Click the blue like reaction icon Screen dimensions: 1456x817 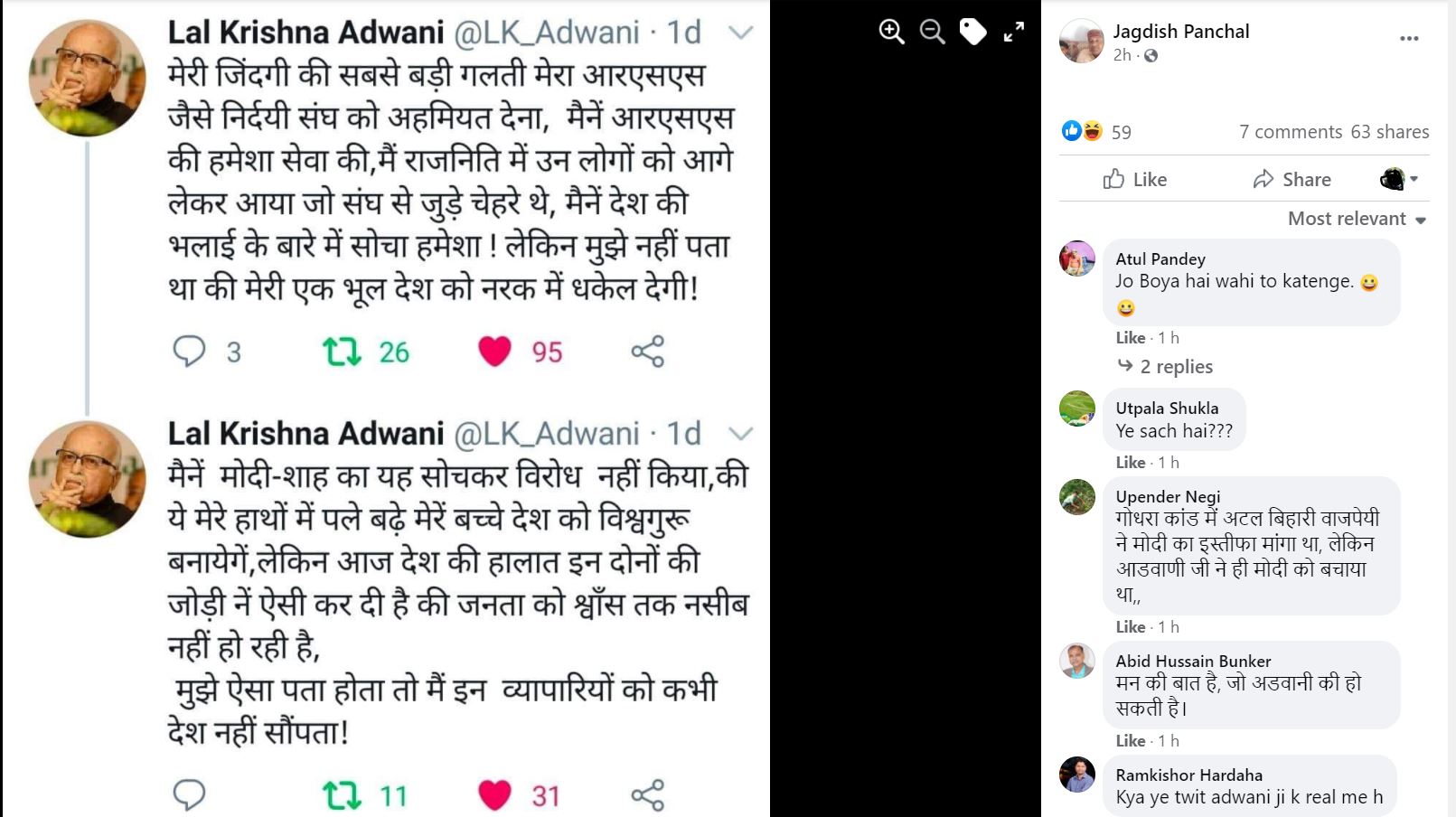(1071, 131)
